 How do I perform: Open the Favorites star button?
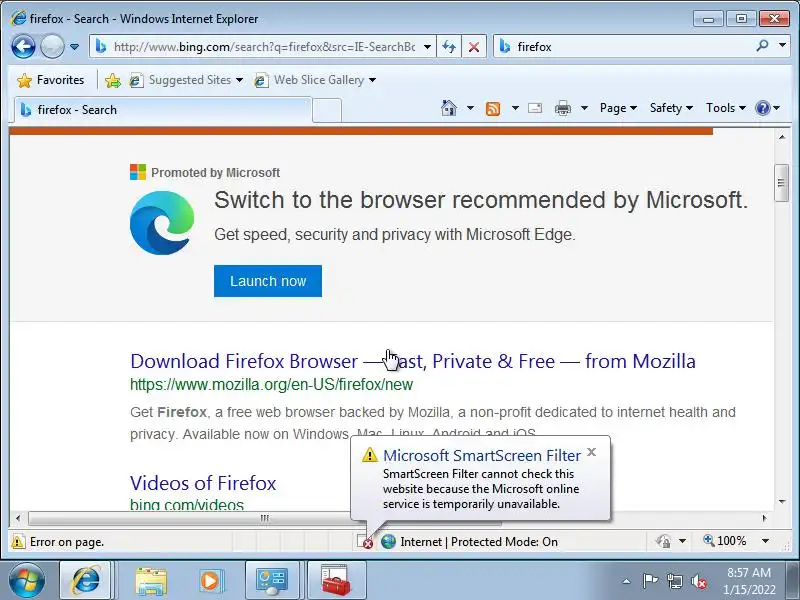[x=50, y=80]
